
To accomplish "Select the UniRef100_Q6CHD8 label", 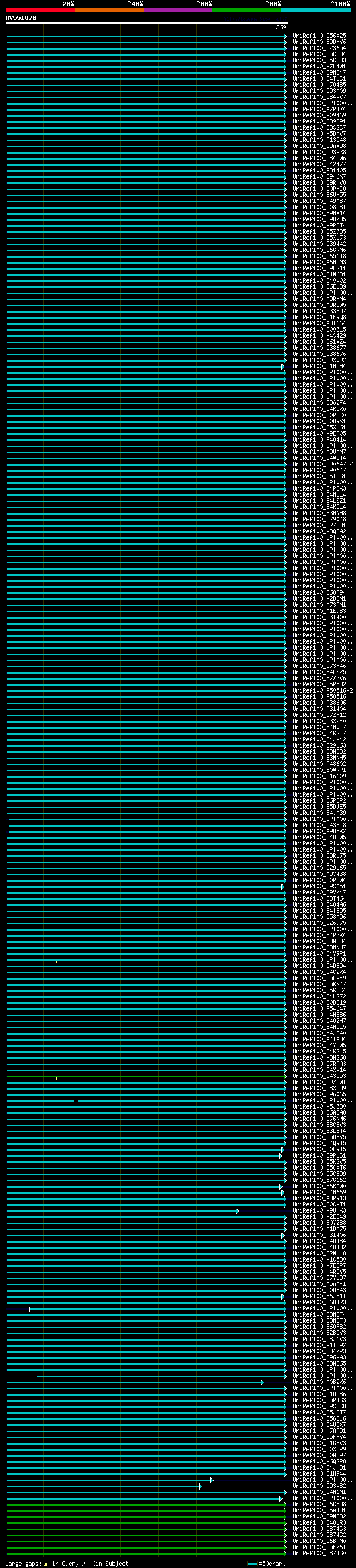I will click(319, 1503).
